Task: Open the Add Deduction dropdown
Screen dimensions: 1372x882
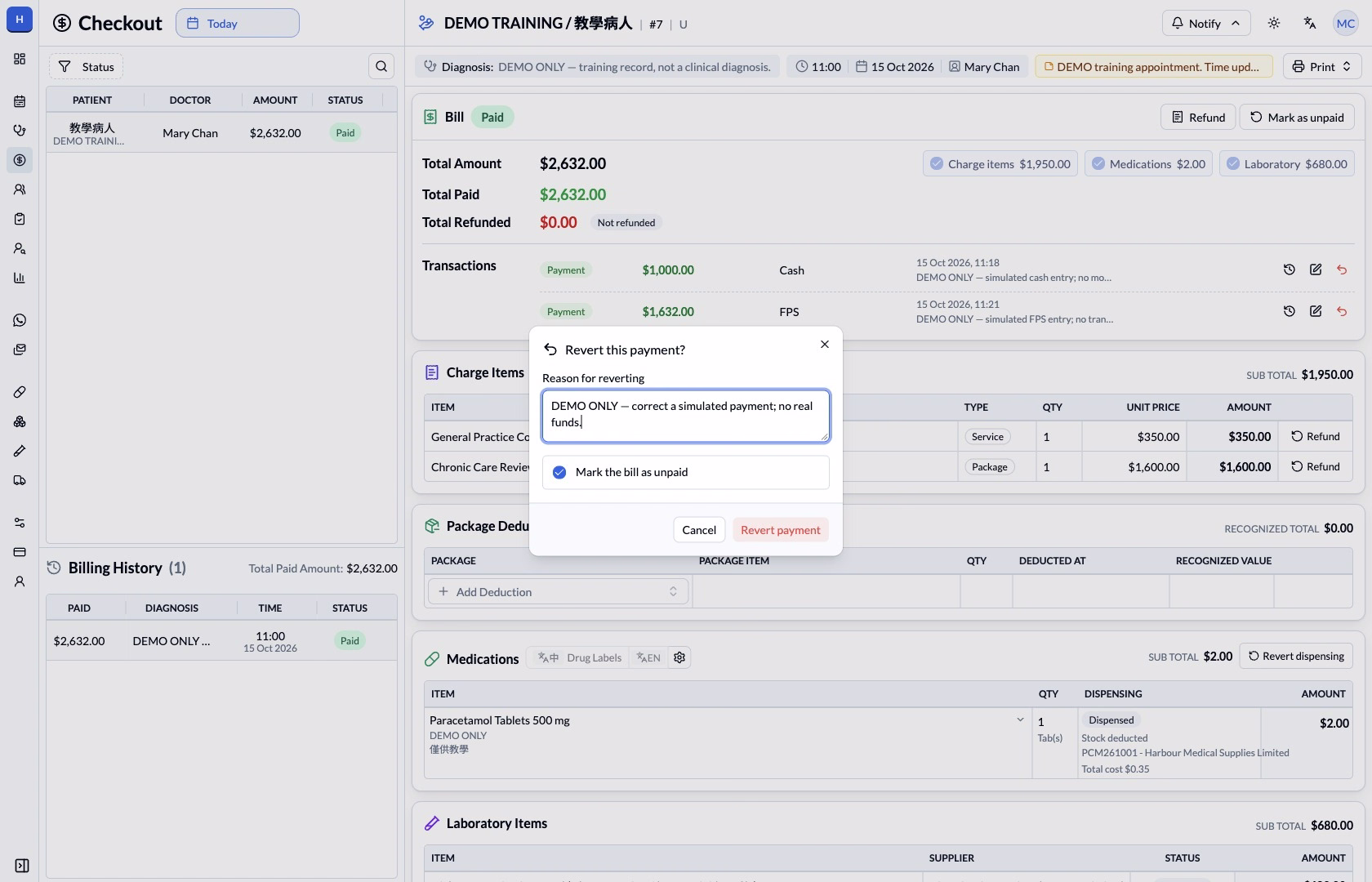Action: [559, 591]
